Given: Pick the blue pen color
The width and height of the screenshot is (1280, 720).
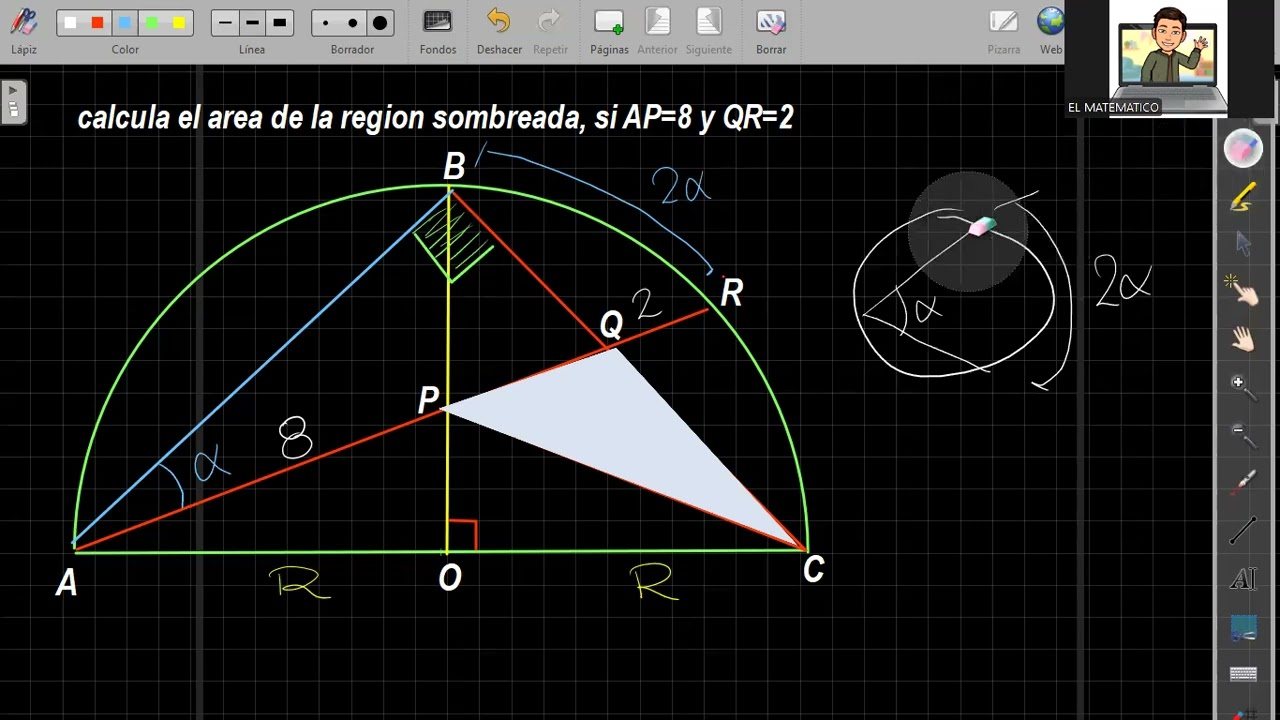Looking at the screenshot, I should tap(124, 23).
